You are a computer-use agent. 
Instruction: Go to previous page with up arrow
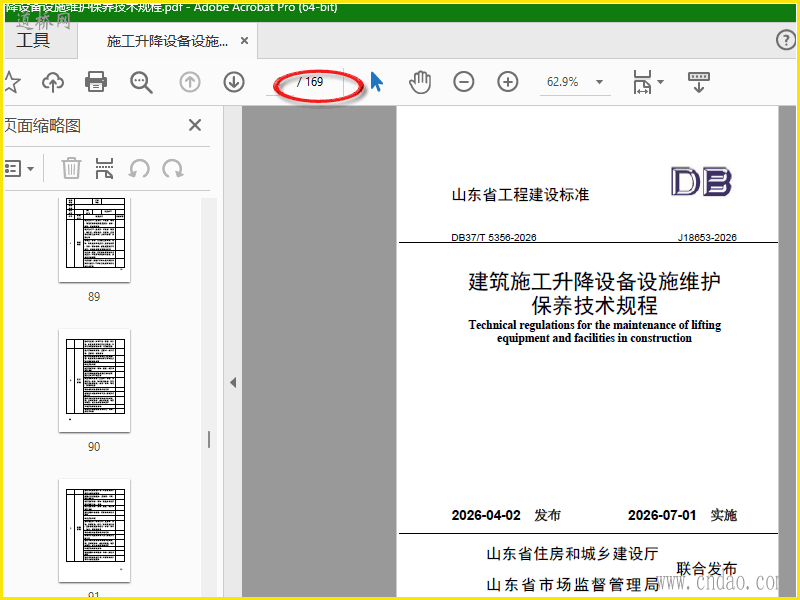tap(190, 82)
